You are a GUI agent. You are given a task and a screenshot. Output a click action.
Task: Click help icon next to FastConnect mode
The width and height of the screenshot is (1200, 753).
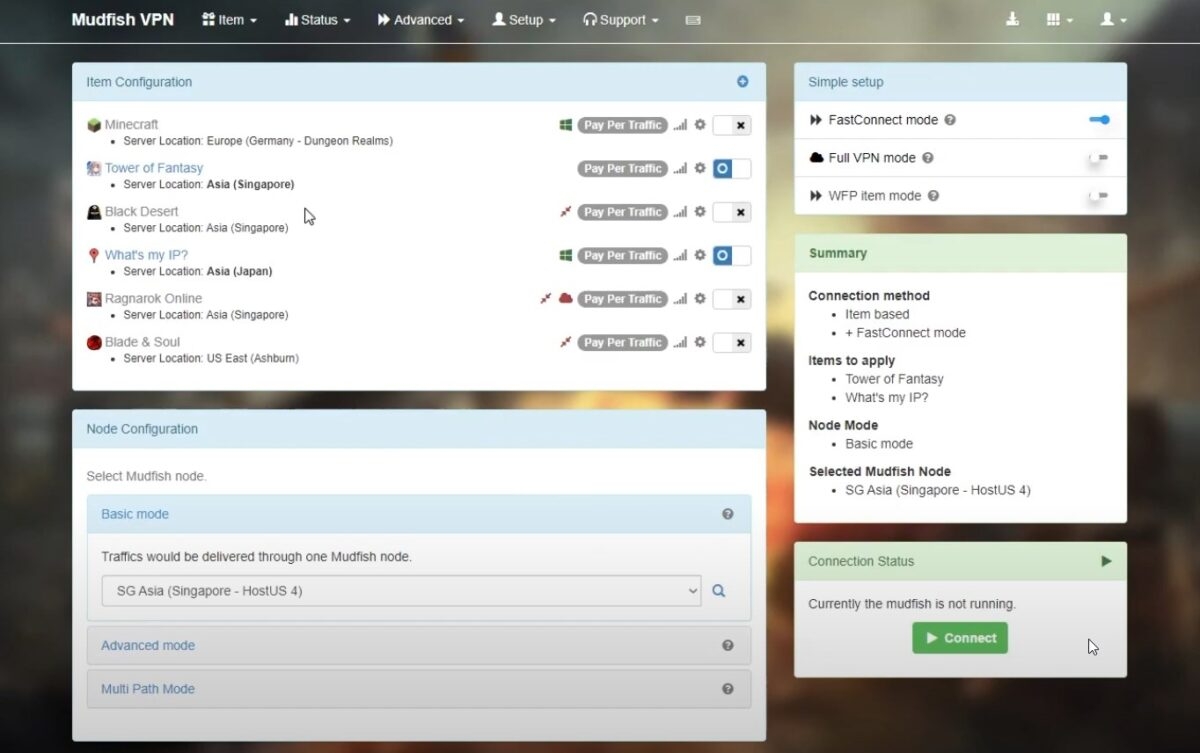point(950,120)
